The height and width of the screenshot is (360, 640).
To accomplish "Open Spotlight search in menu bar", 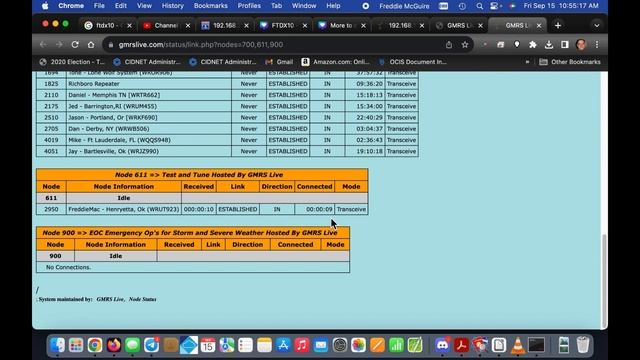I will point(480,6).
